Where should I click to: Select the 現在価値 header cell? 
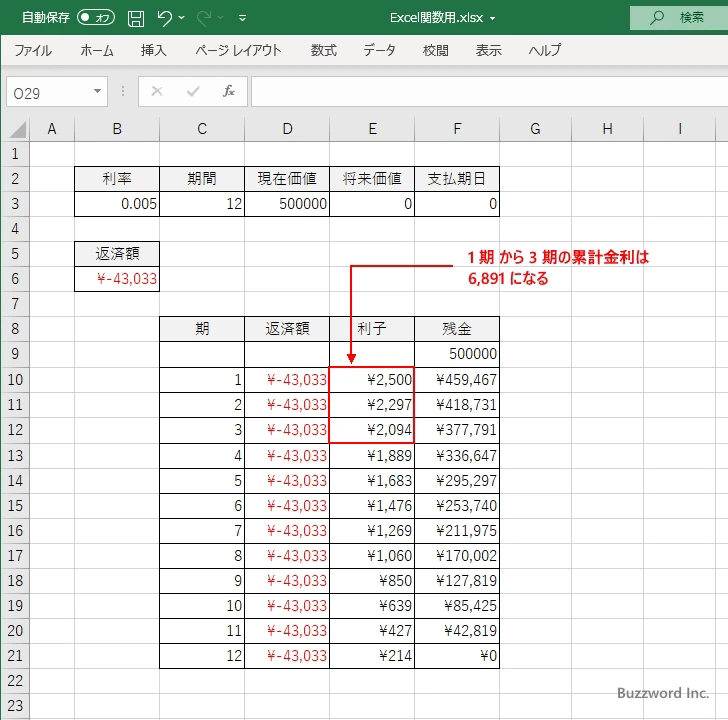click(x=287, y=179)
